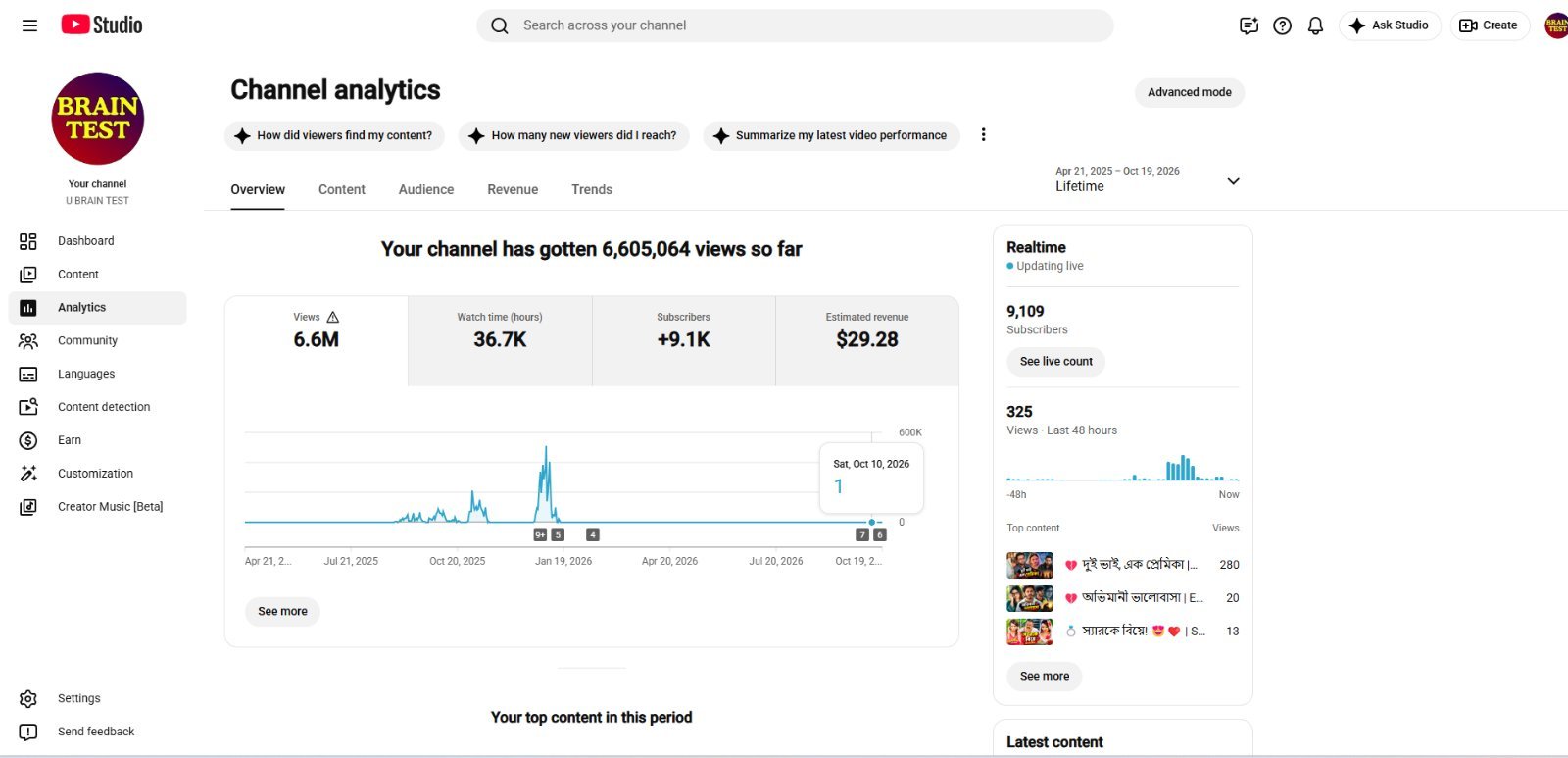
Task: Click the warning triangle beside Views
Action: (x=333, y=317)
